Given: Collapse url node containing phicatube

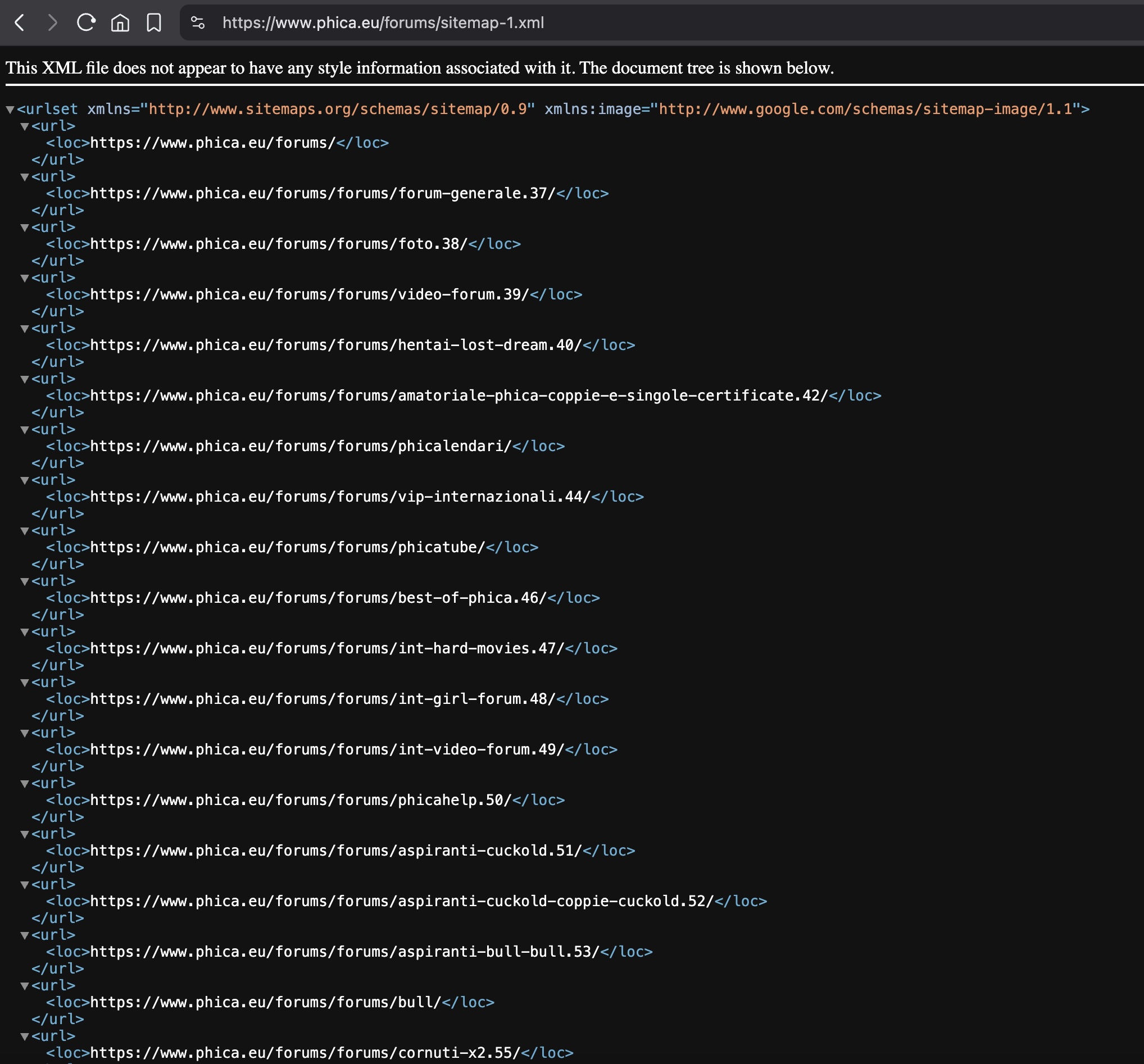Looking at the screenshot, I should pyautogui.click(x=25, y=531).
